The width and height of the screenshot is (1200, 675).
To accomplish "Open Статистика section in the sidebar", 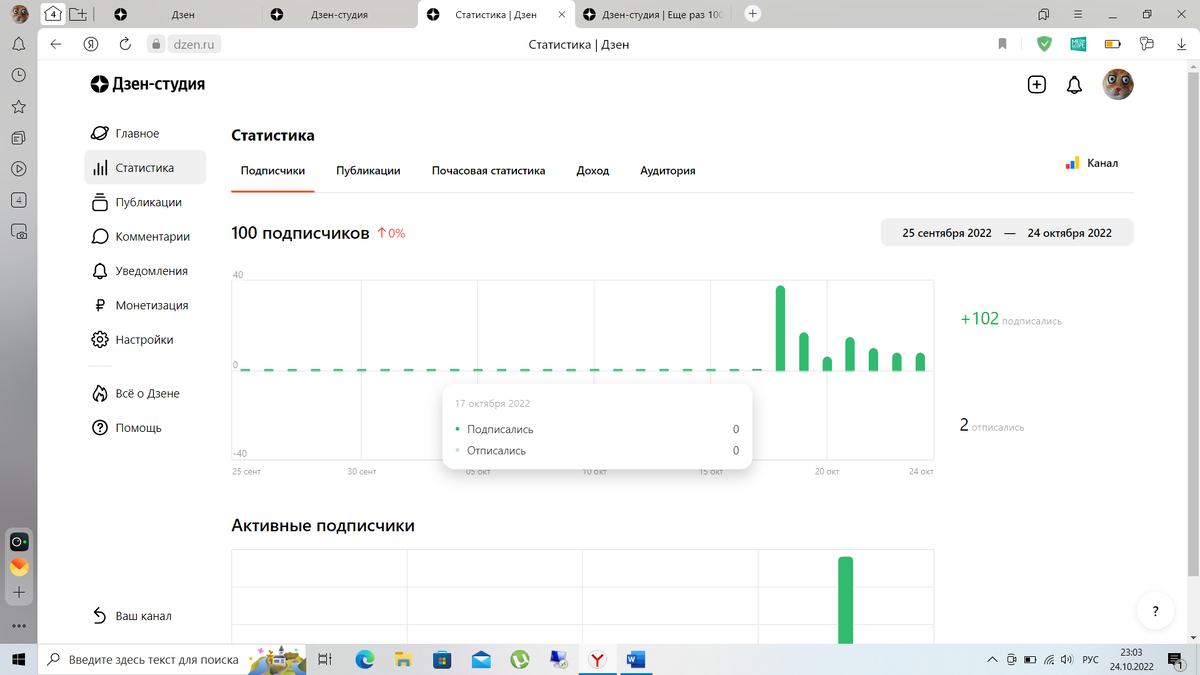I will (145, 167).
